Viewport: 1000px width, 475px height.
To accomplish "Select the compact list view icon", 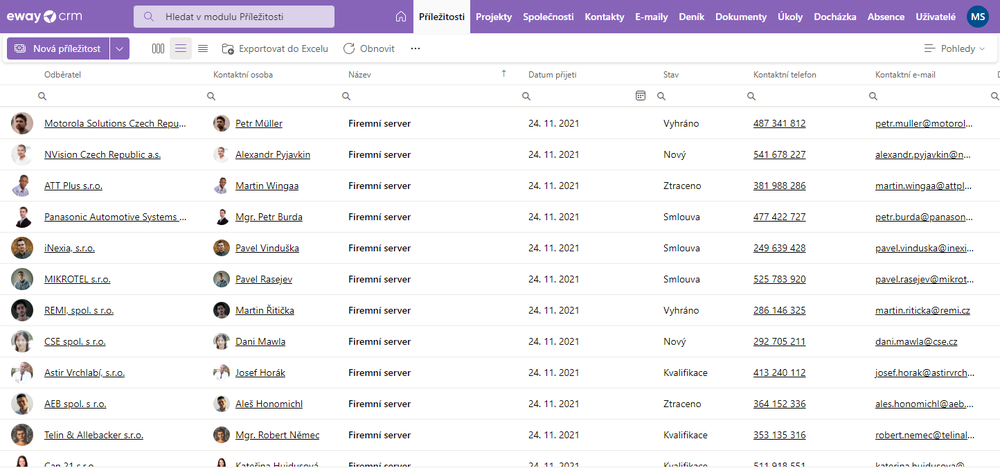I will click(x=203, y=48).
